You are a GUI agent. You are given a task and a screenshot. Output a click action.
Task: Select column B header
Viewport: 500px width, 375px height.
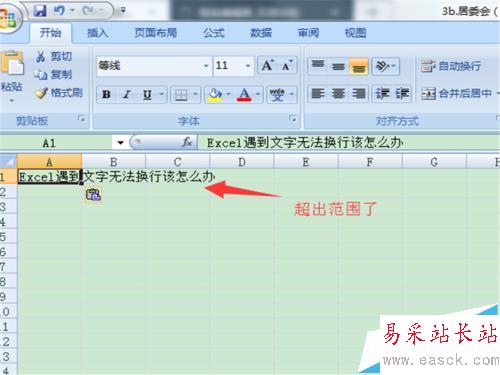click(x=114, y=162)
